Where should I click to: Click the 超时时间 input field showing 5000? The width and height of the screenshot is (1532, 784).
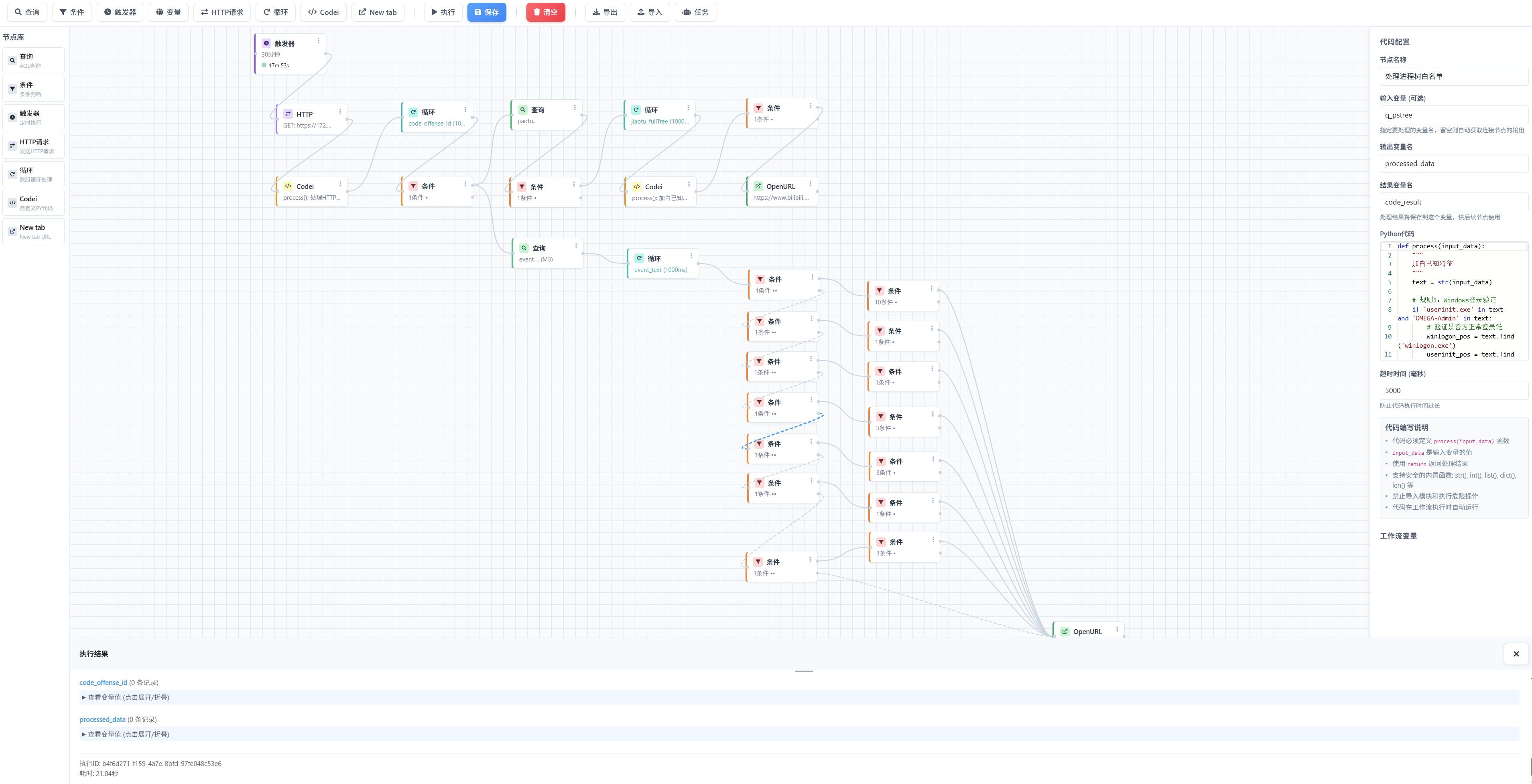(x=1453, y=391)
